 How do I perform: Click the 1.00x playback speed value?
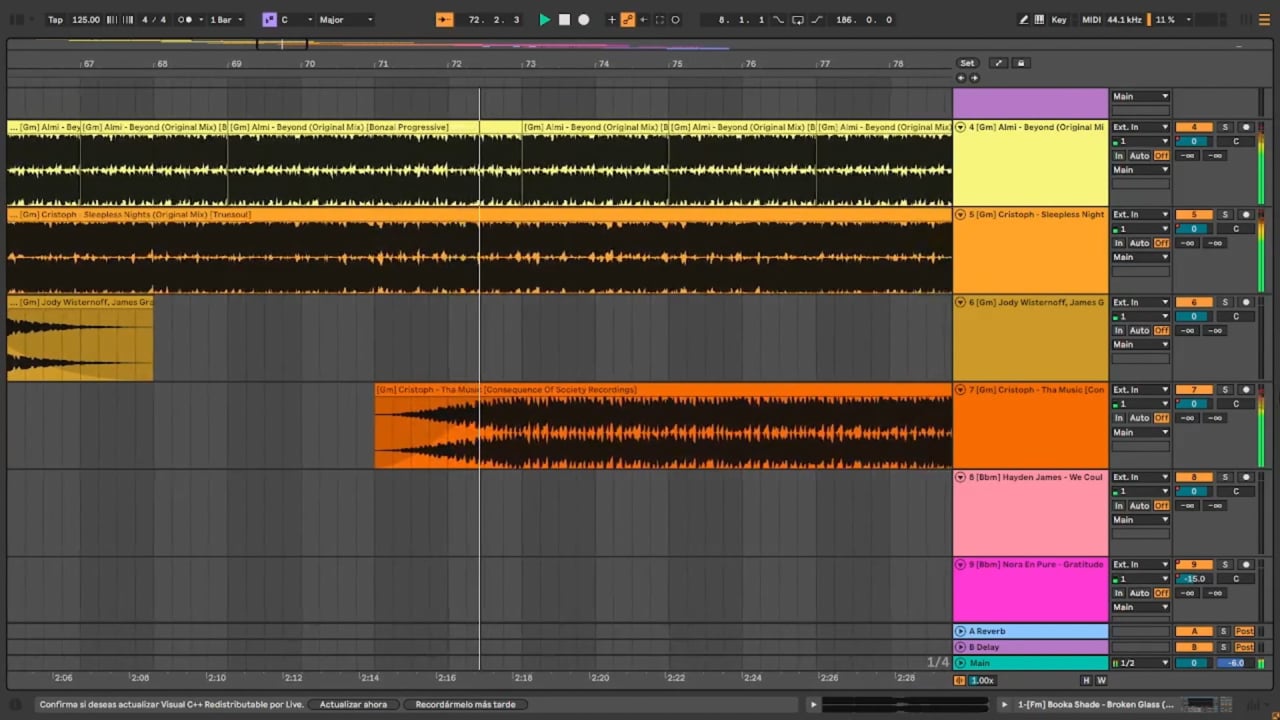coord(982,681)
